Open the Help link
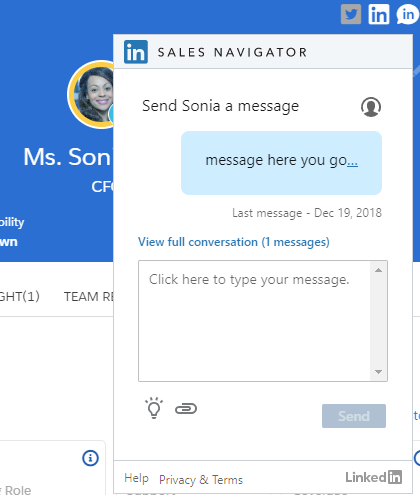The height and width of the screenshot is (495, 420). point(136,478)
